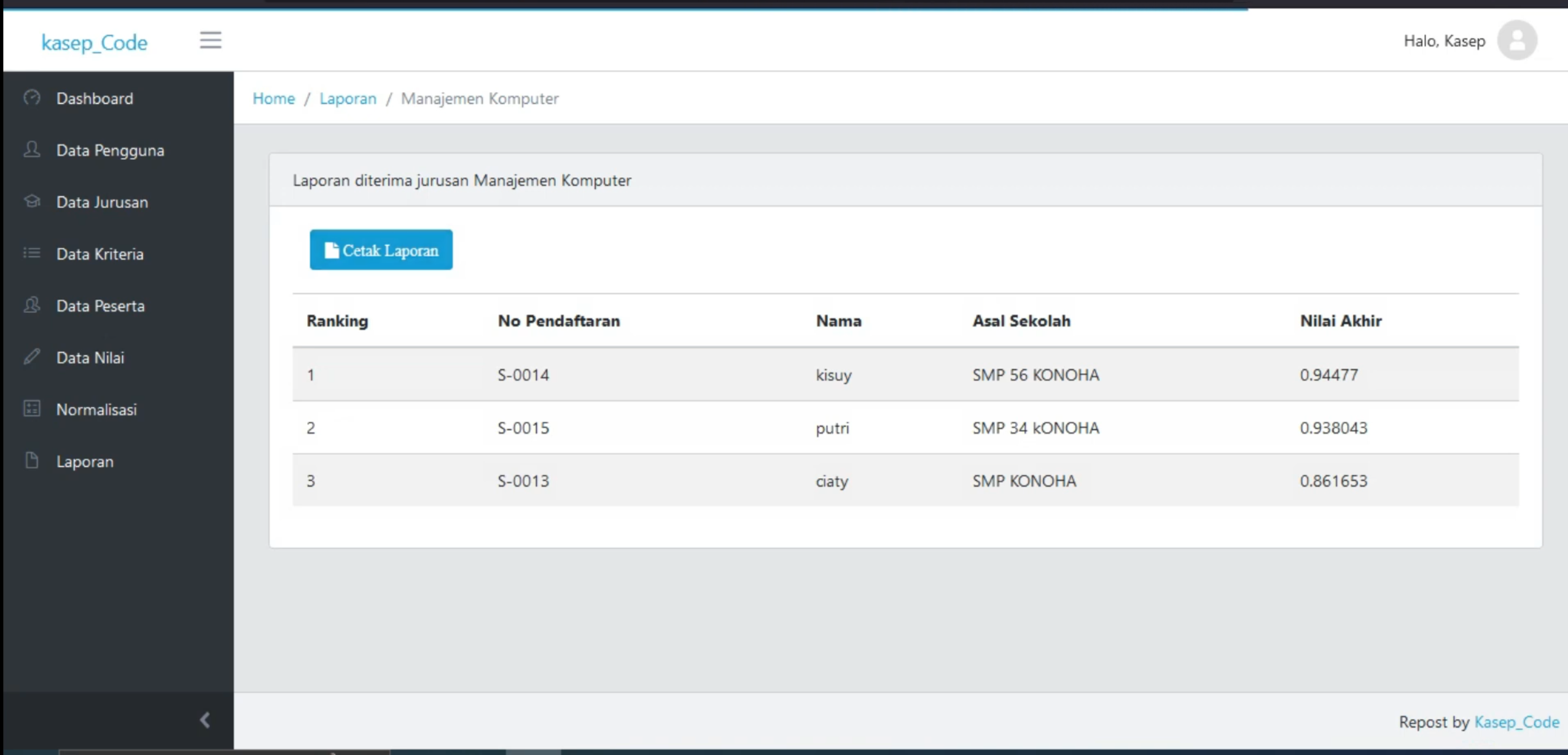This screenshot has height=755, width=1568.
Task: Click the SMP 56 KONOHA cell
Action: click(1036, 374)
